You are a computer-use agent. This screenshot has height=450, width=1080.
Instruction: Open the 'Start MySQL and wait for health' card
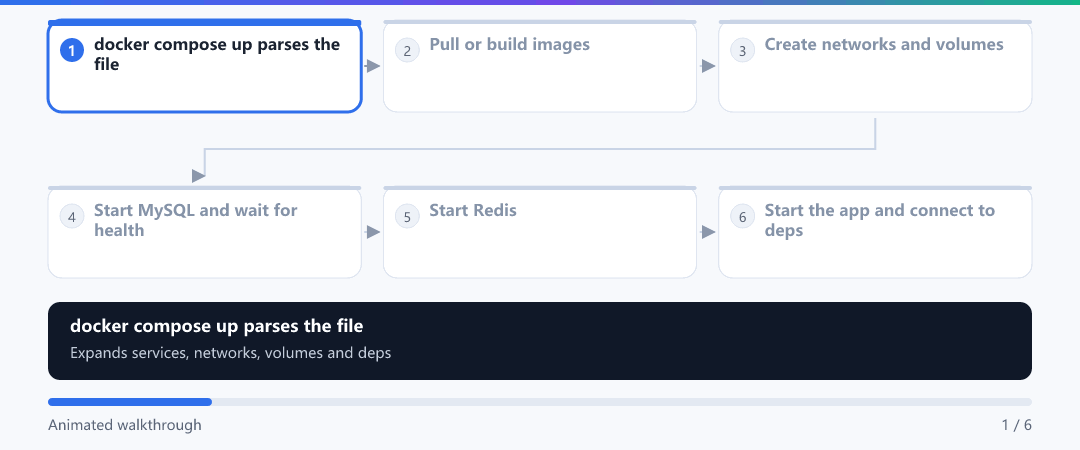205,232
